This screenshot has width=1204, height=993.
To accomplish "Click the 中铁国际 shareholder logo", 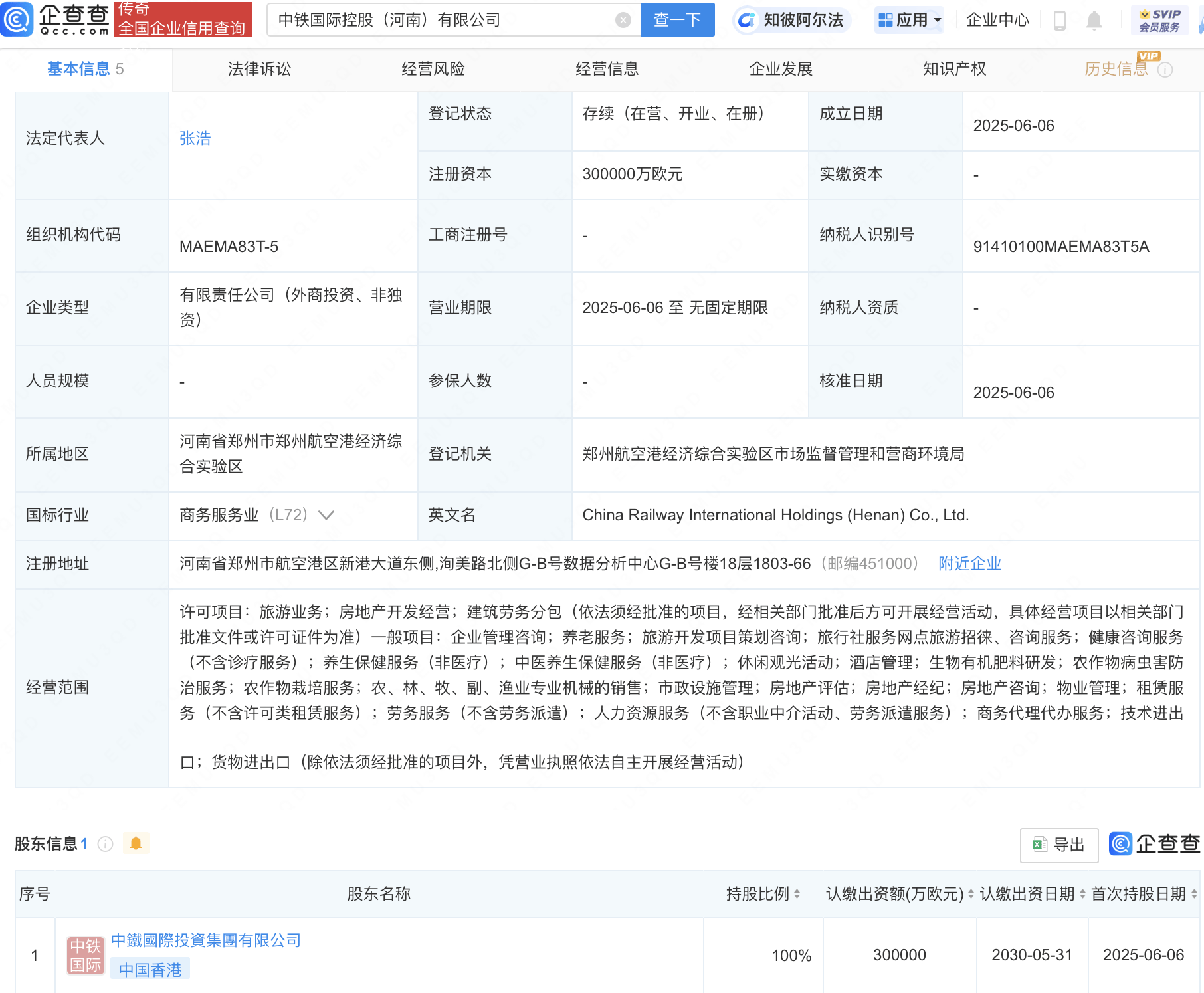I will point(86,955).
